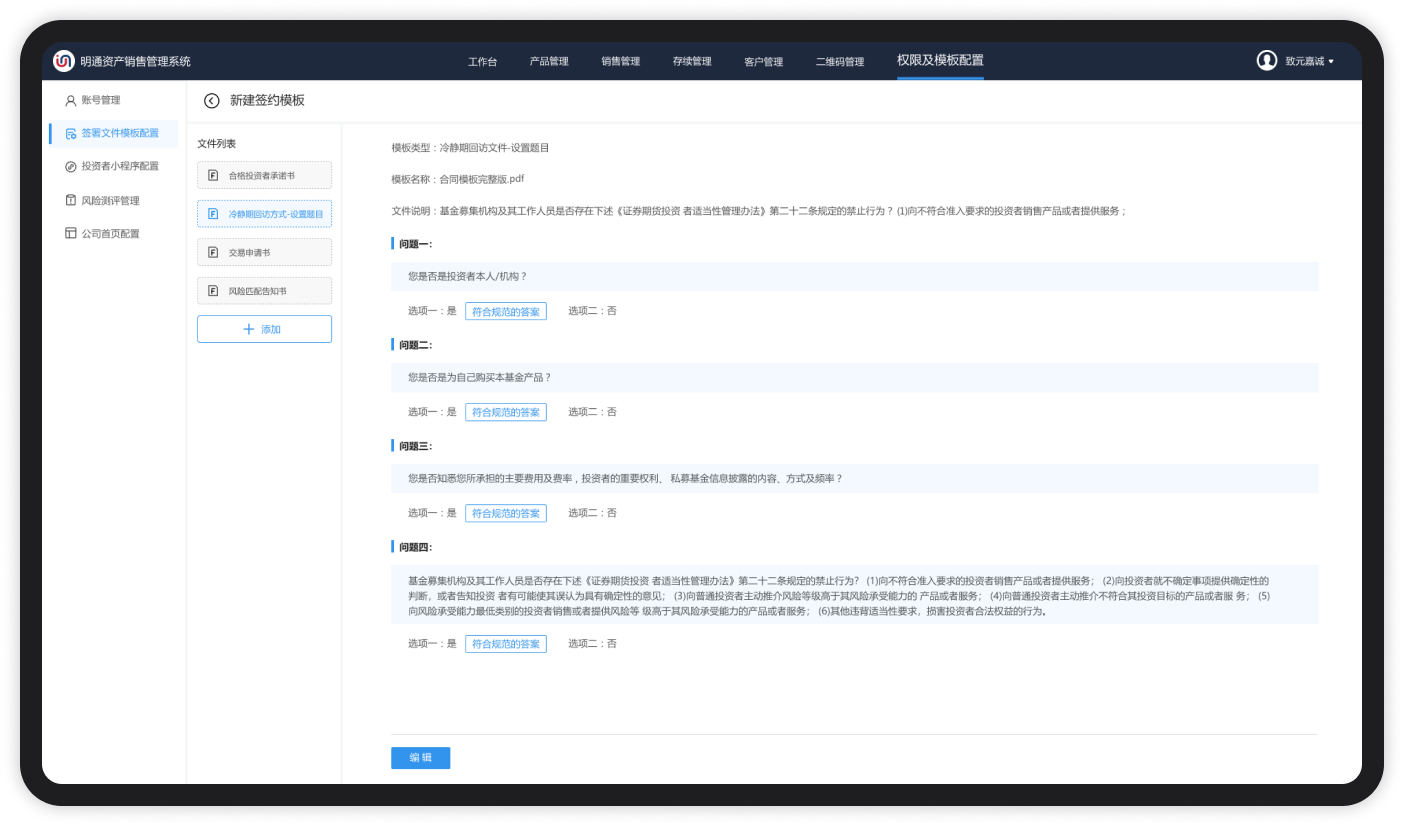
Task: Open the 致元嘉诚 account dropdown
Action: coord(1310,62)
